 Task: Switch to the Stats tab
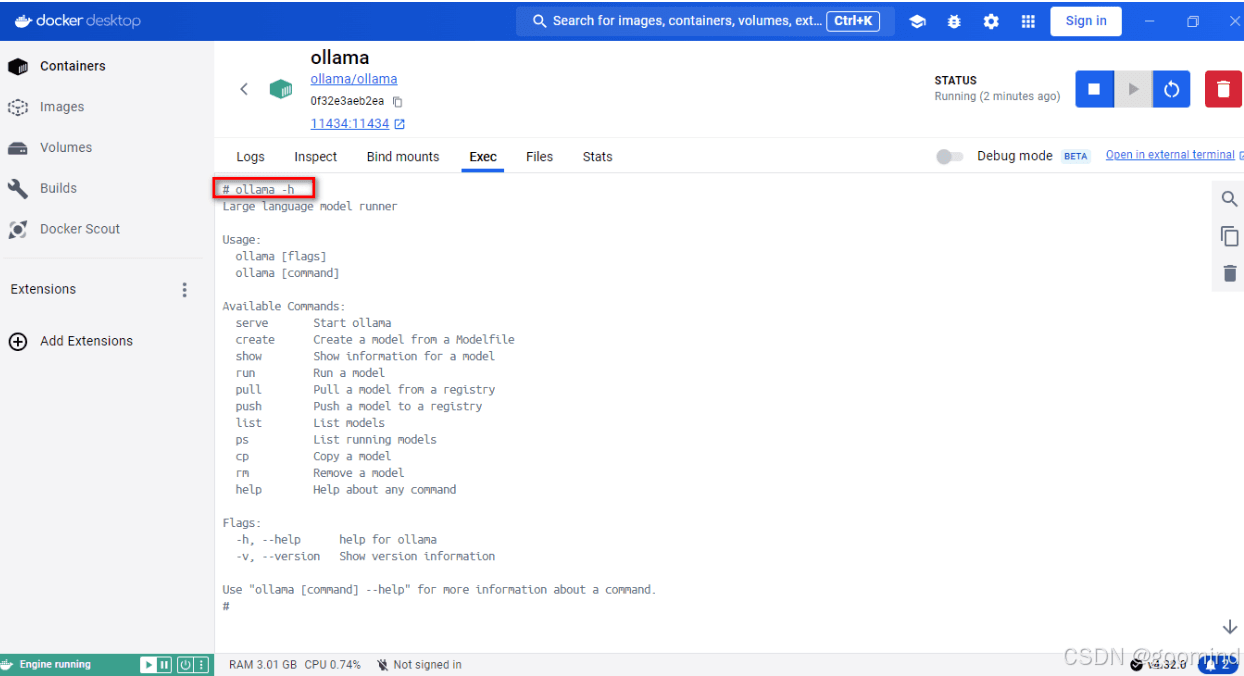pos(597,157)
